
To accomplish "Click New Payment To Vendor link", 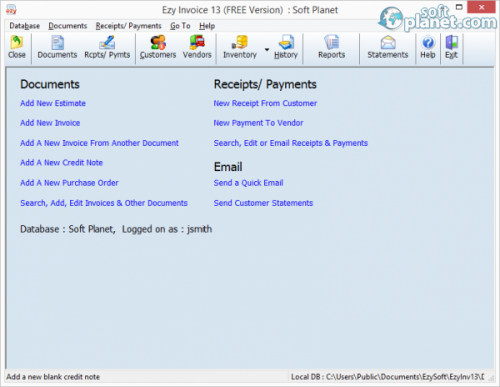I will point(258,123).
